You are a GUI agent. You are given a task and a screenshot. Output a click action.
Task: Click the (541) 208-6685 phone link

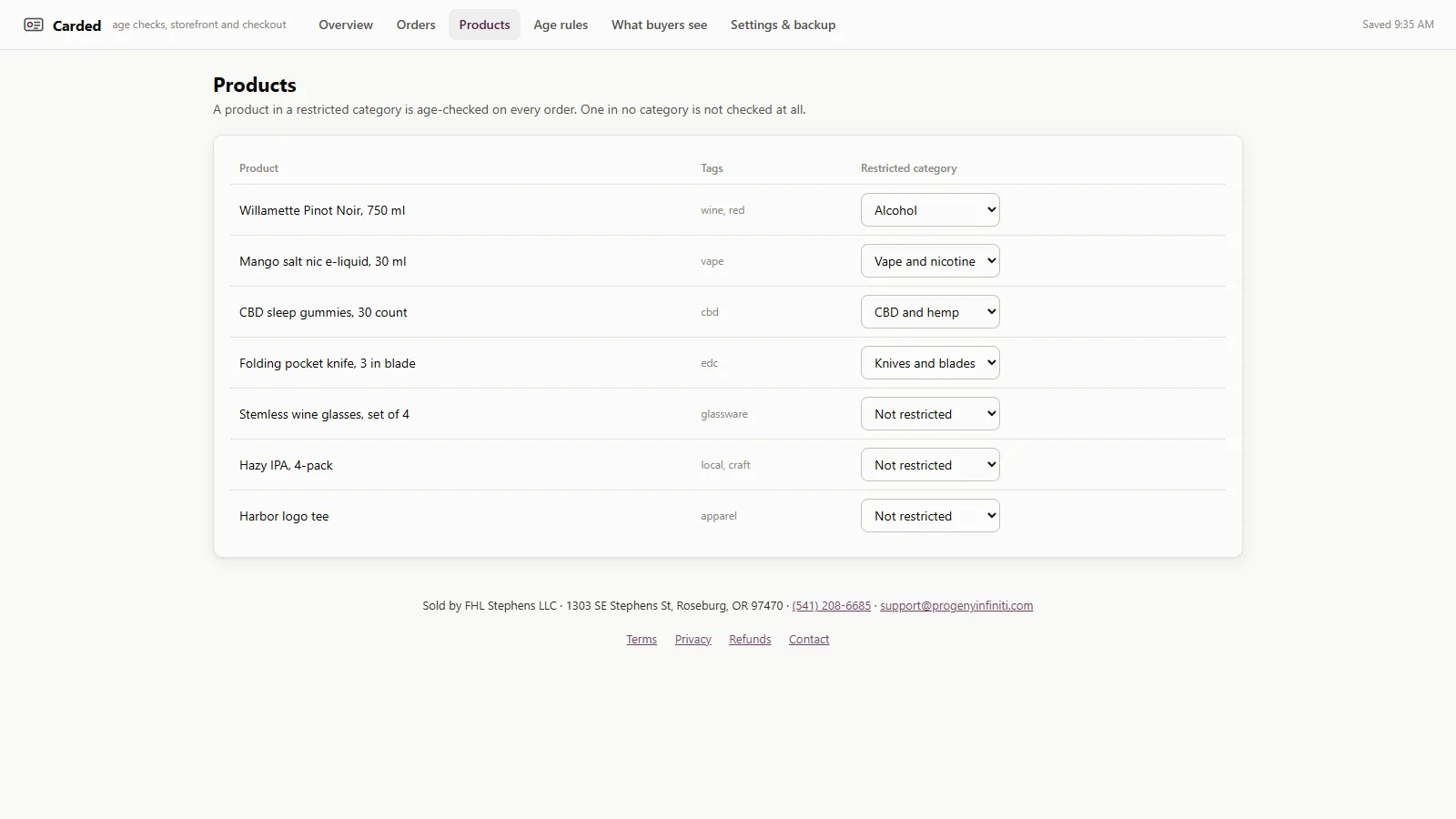[x=831, y=605]
